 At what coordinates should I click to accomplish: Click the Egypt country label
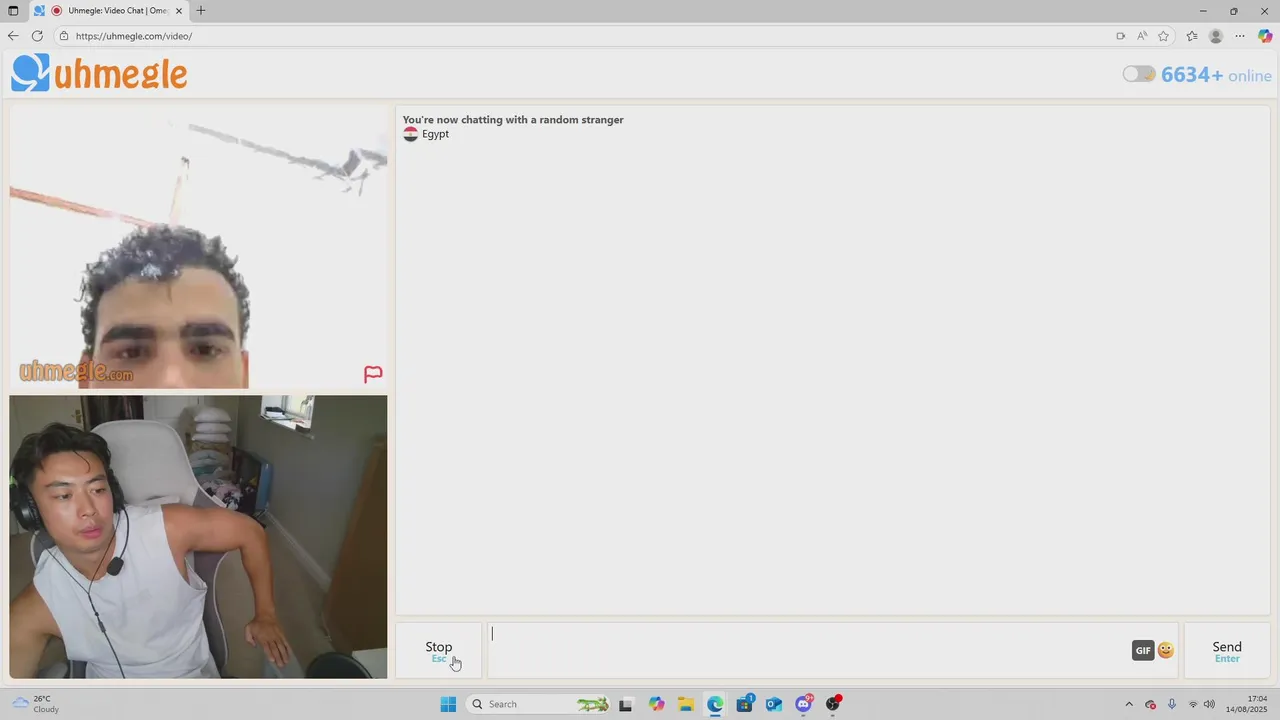(435, 134)
